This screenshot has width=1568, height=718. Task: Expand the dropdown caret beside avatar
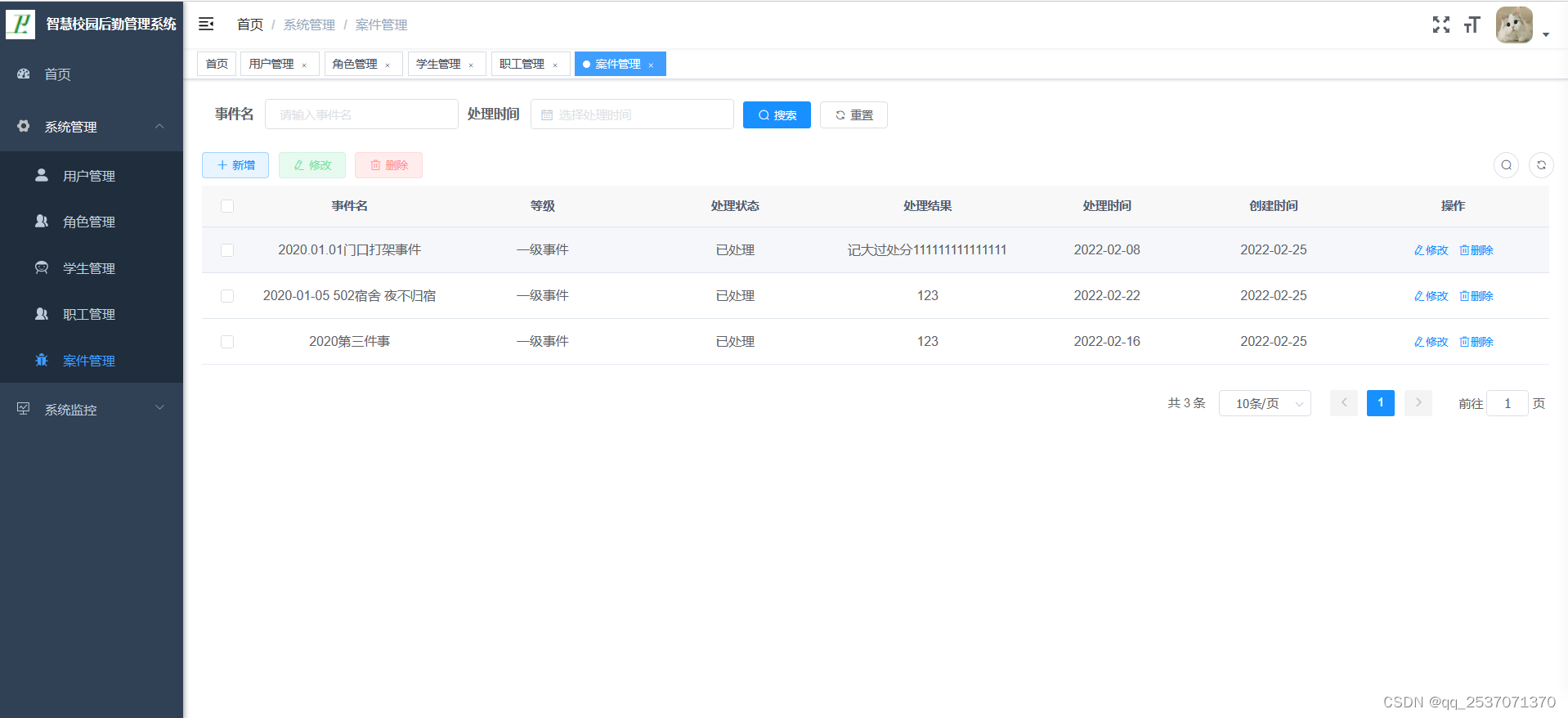pyautogui.click(x=1545, y=34)
